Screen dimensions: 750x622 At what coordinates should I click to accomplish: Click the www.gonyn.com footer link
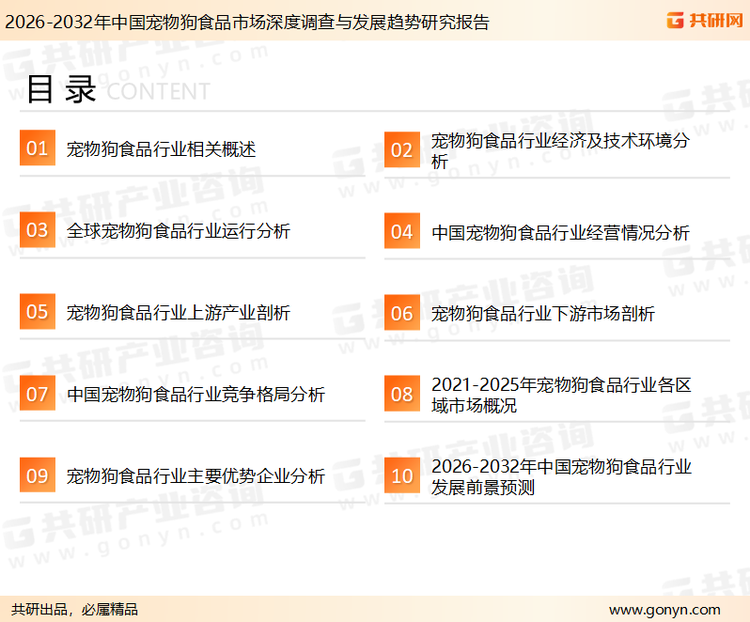click(664, 610)
